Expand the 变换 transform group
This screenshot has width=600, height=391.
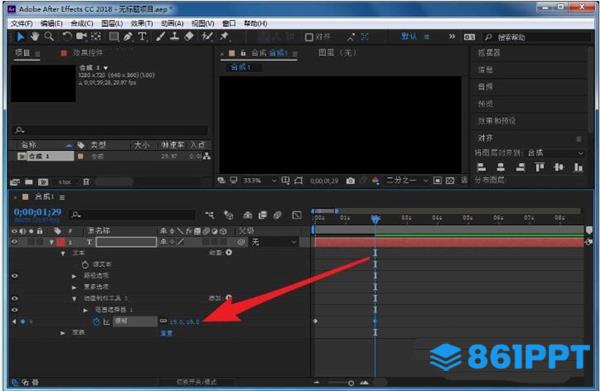pos(63,333)
